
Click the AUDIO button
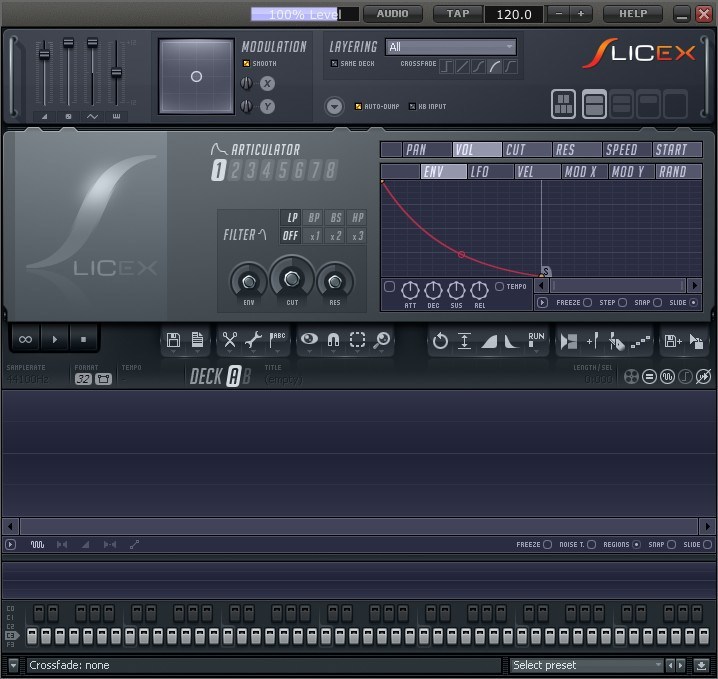click(x=392, y=14)
